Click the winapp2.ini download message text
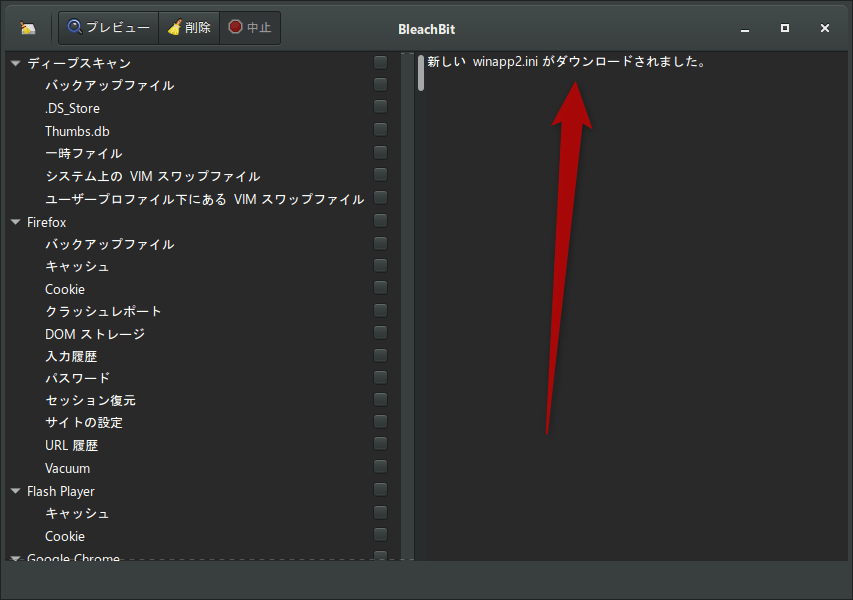The image size is (853, 600). coord(567,61)
